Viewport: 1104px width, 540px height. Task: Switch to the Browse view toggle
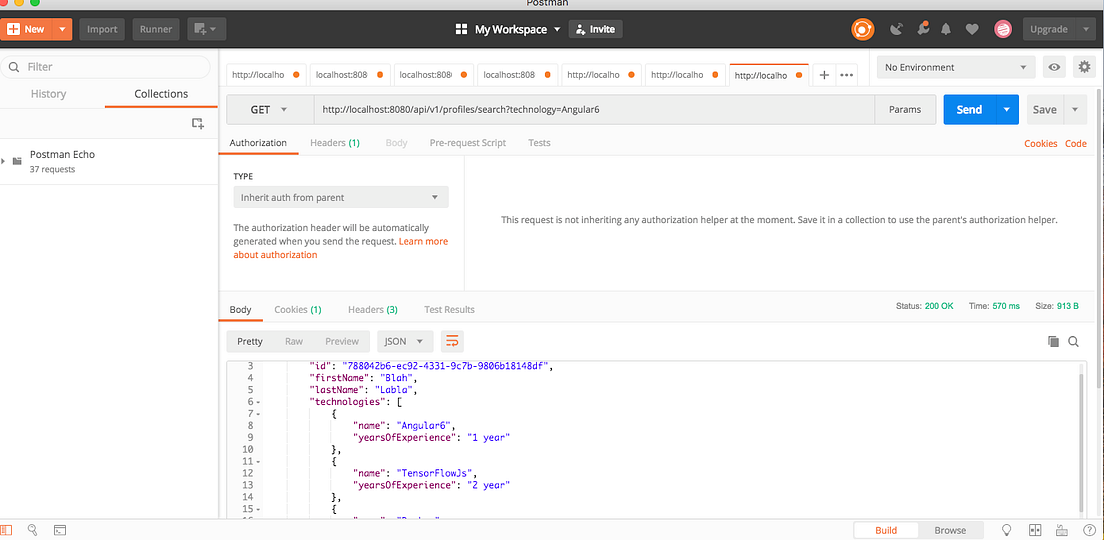[x=950, y=530]
